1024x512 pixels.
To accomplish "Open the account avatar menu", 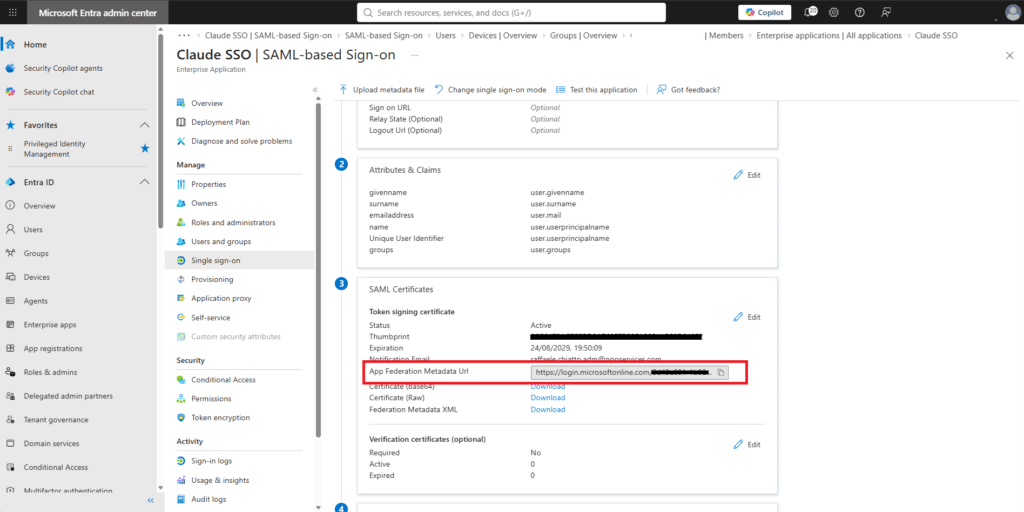I will pos(1014,12).
